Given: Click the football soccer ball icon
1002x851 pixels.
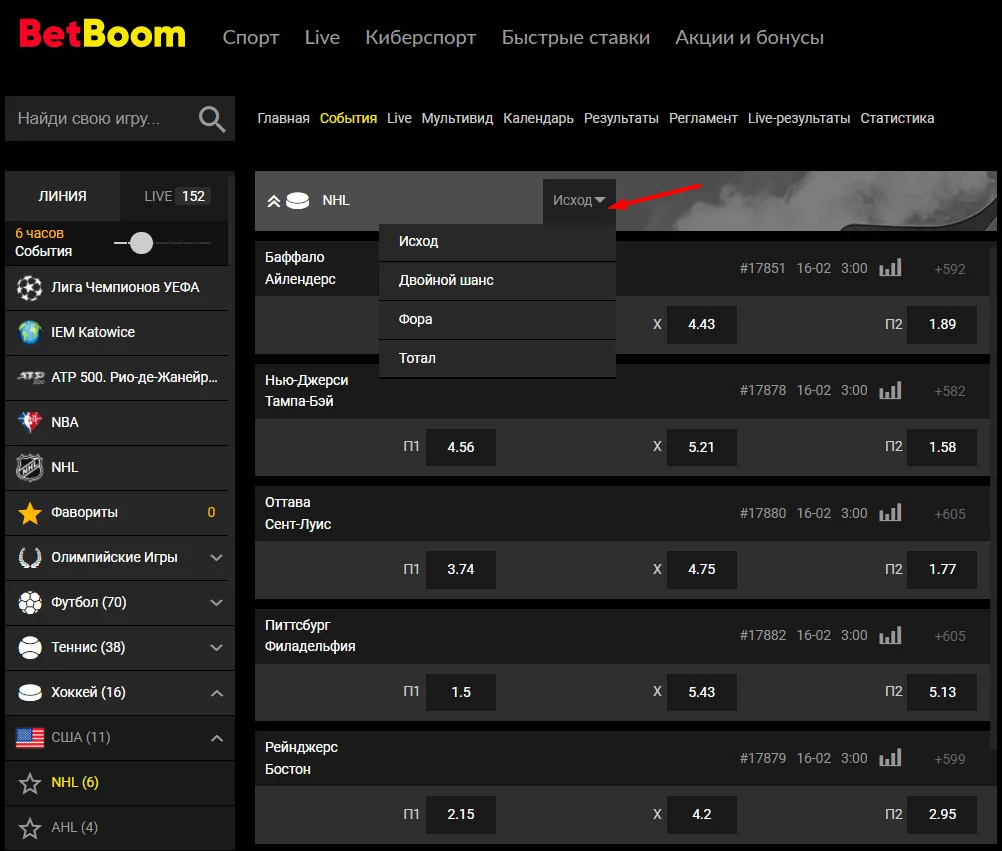Looking at the screenshot, I should [29, 602].
